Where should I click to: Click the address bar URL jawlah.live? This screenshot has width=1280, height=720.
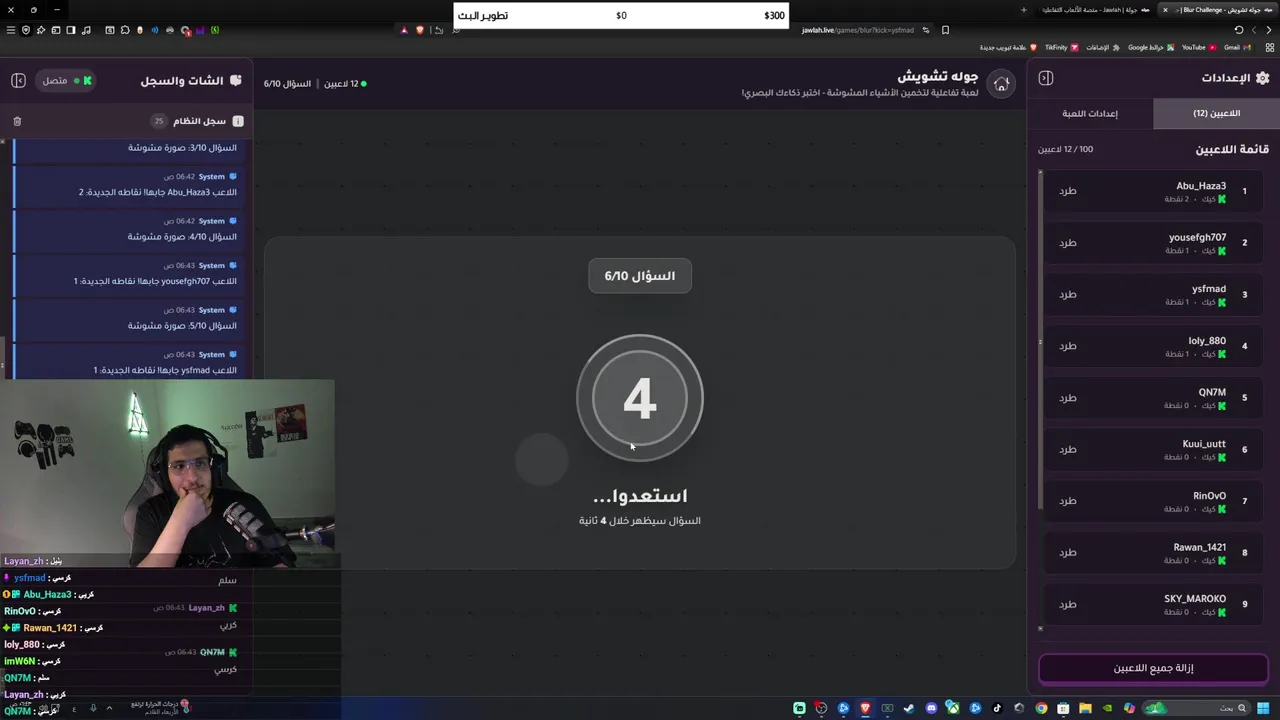coord(858,30)
